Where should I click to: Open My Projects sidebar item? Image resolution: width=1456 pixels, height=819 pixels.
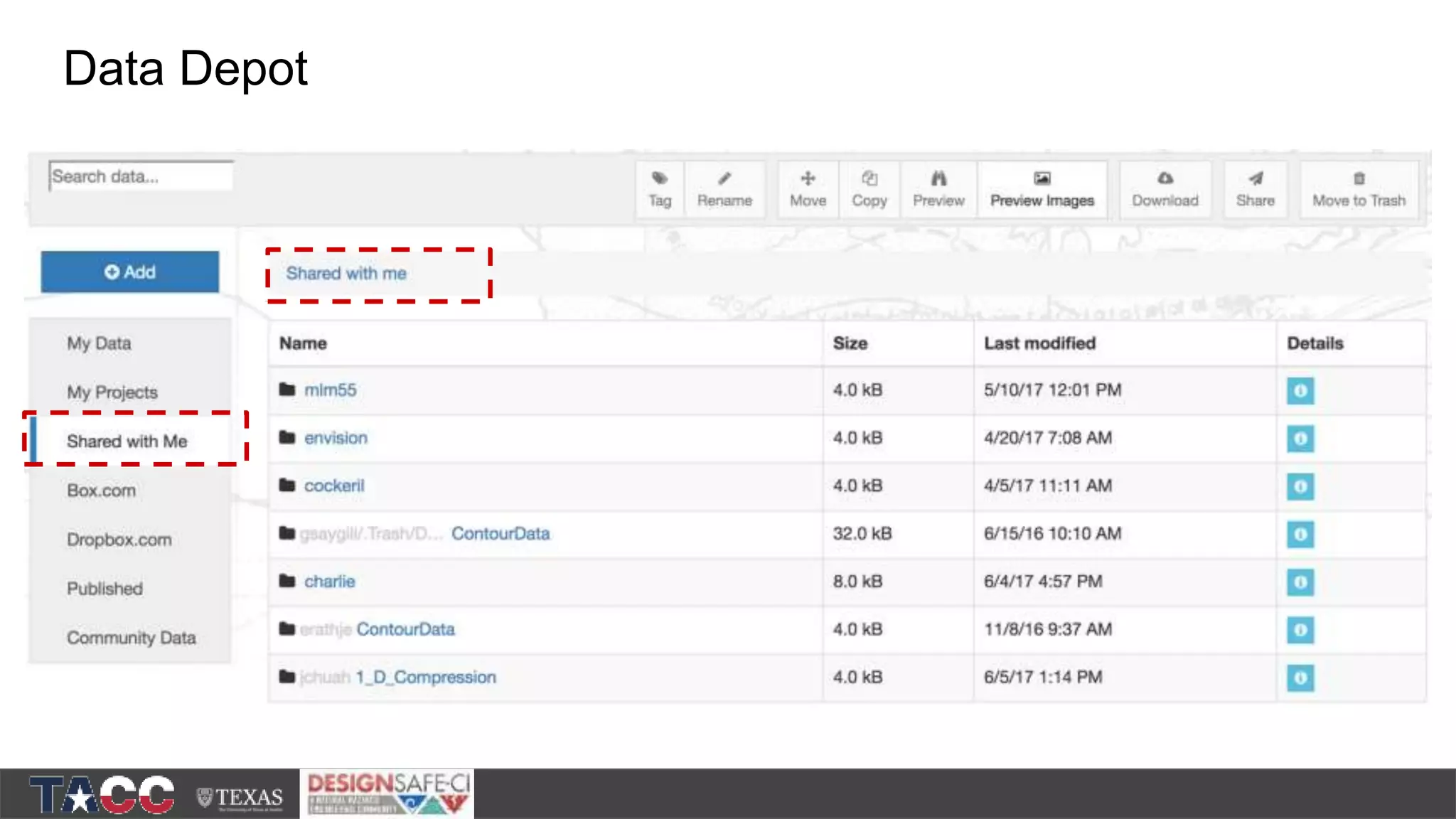112,392
